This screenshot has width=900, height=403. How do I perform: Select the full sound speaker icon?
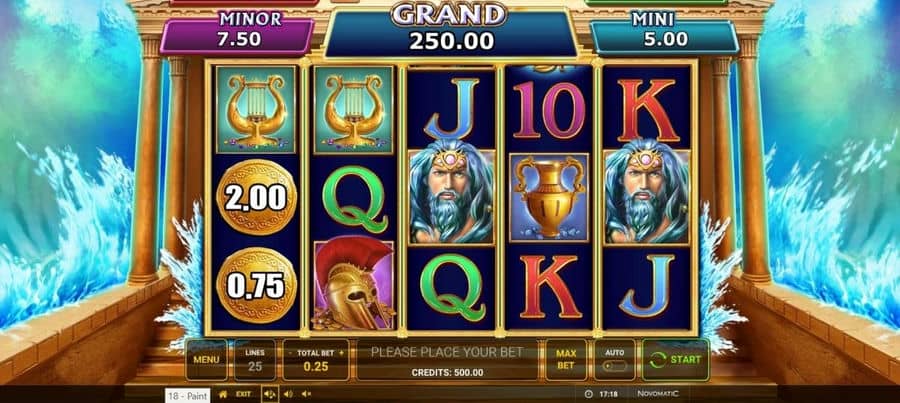270,394
